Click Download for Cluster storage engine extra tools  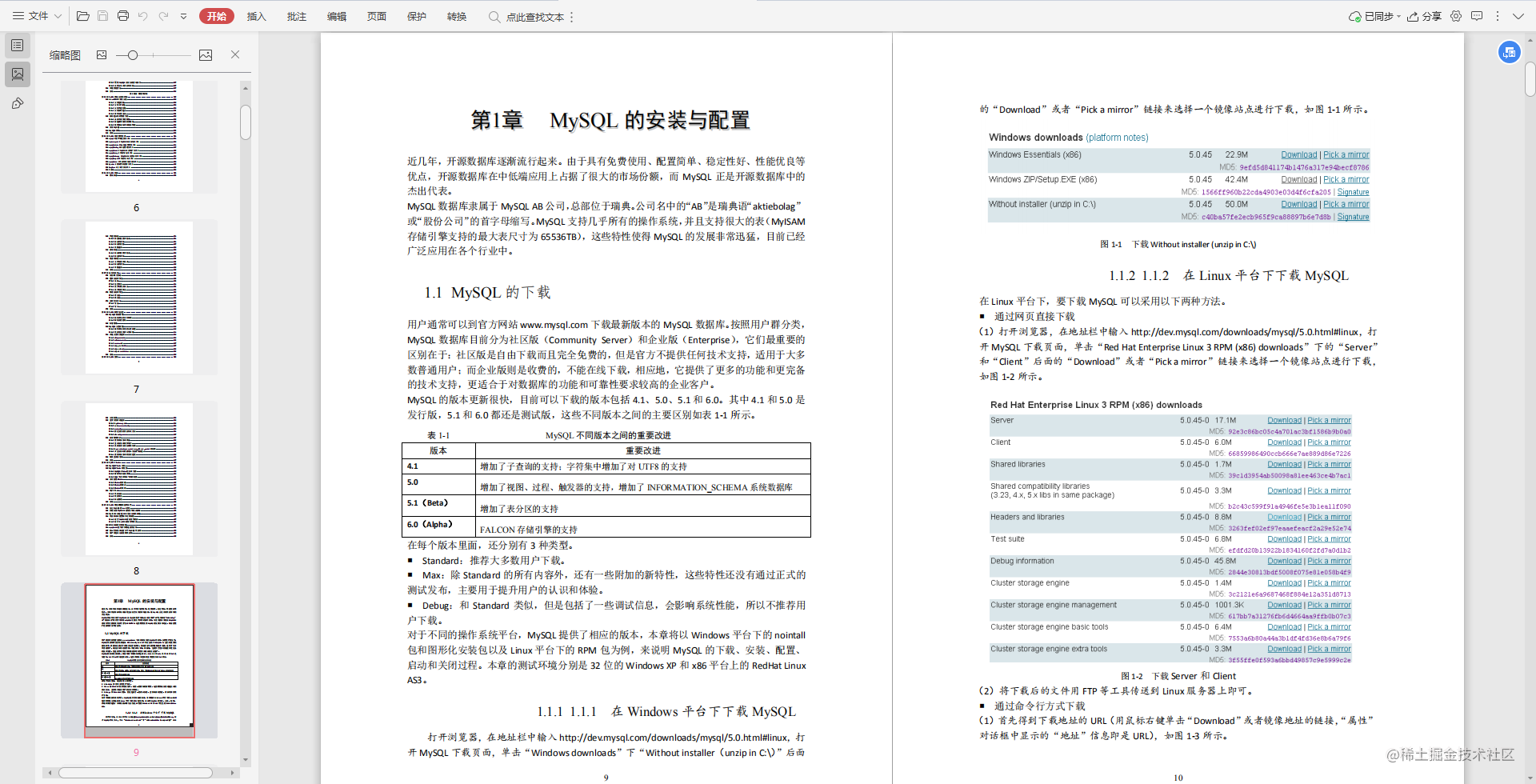coord(1284,650)
